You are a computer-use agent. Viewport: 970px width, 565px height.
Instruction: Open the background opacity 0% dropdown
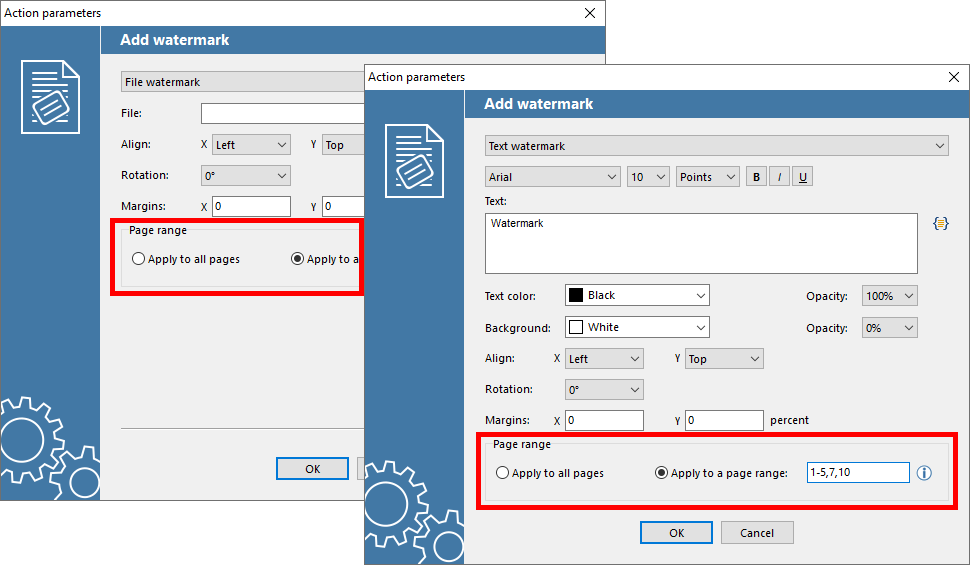pos(890,328)
